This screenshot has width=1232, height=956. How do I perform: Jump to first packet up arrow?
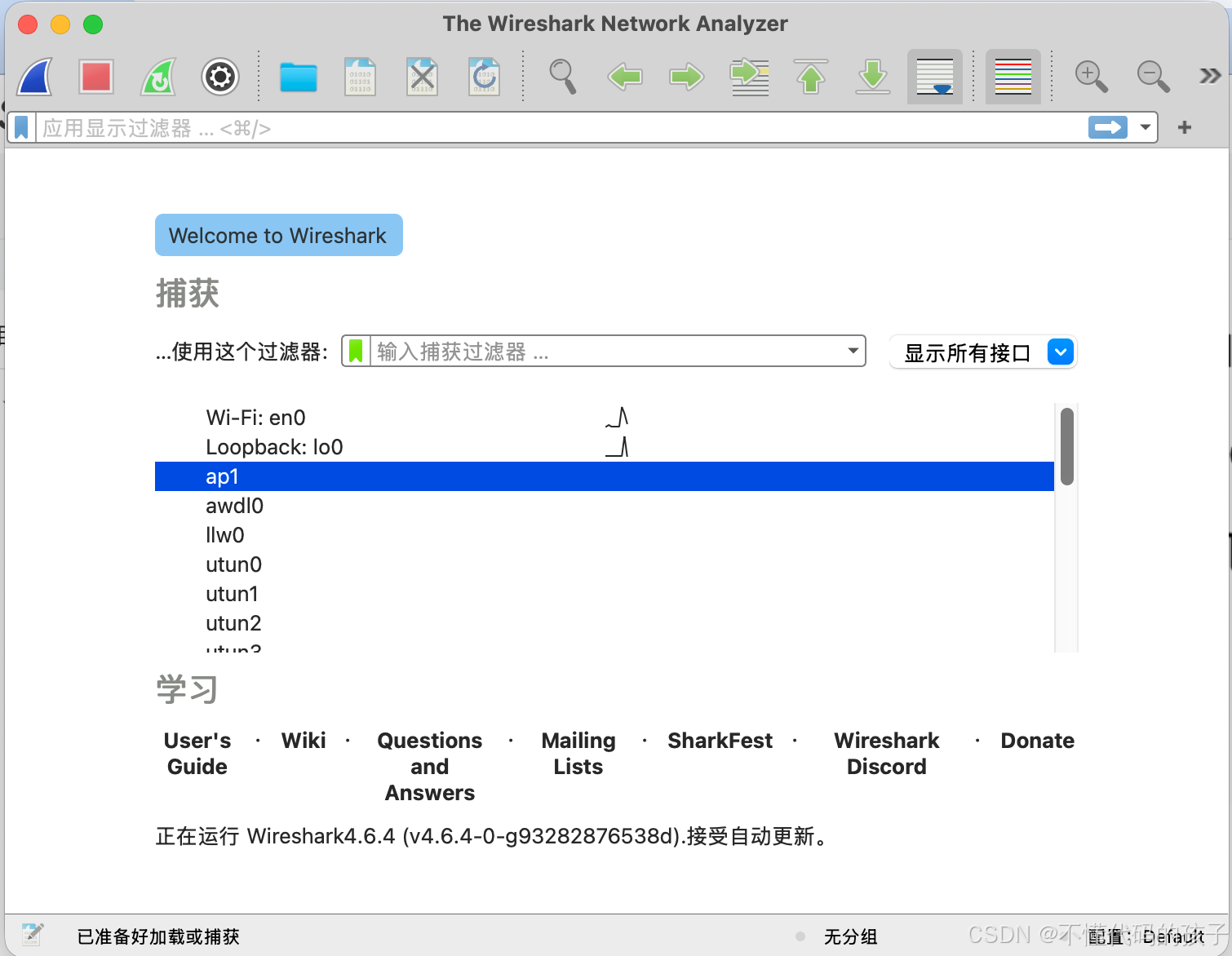click(811, 77)
